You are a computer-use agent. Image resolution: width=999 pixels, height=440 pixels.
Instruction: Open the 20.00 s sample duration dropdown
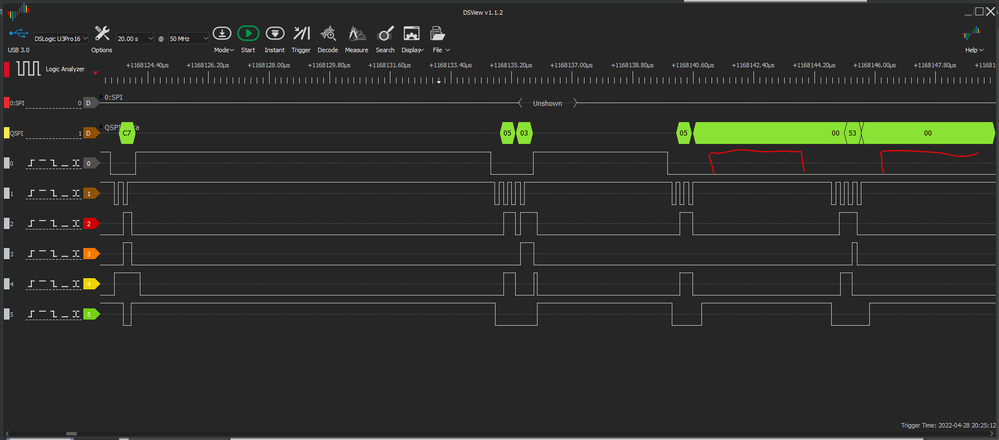(x=136, y=38)
